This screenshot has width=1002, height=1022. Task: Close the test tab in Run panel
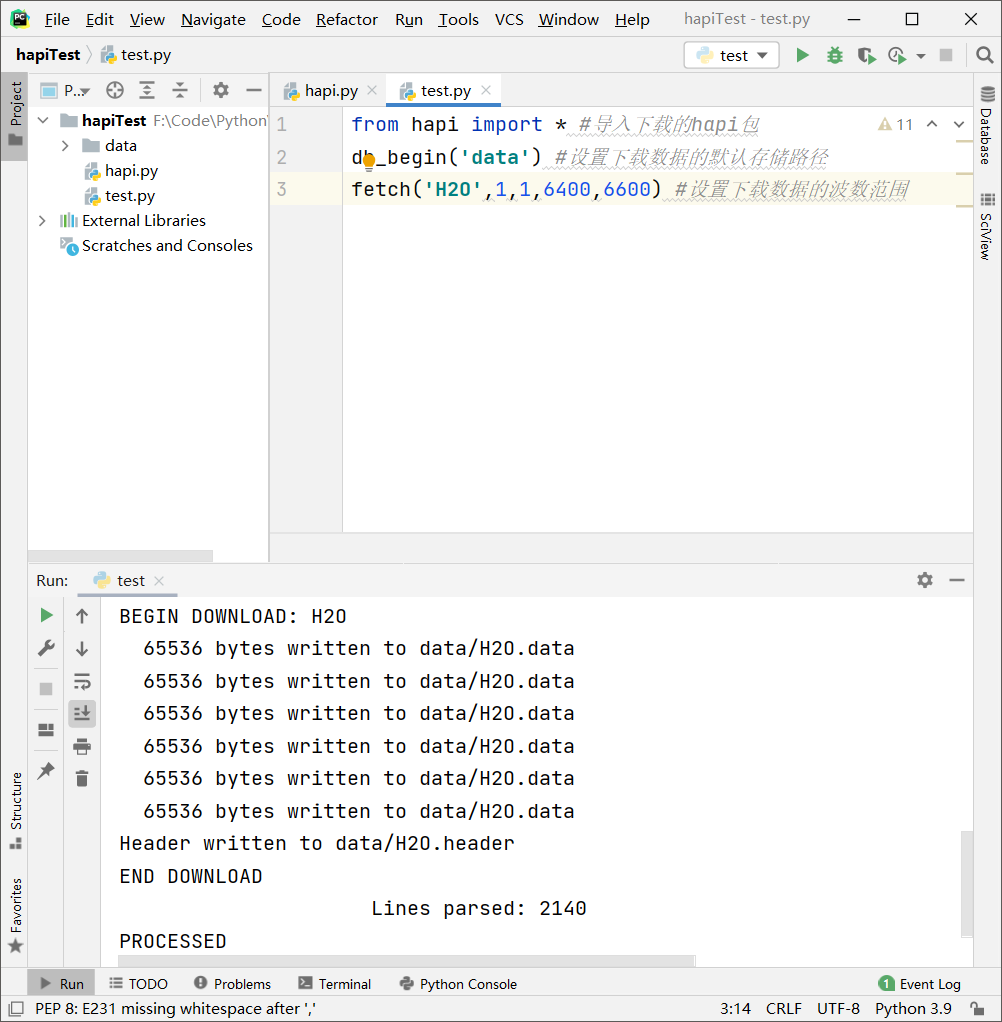[158, 581]
